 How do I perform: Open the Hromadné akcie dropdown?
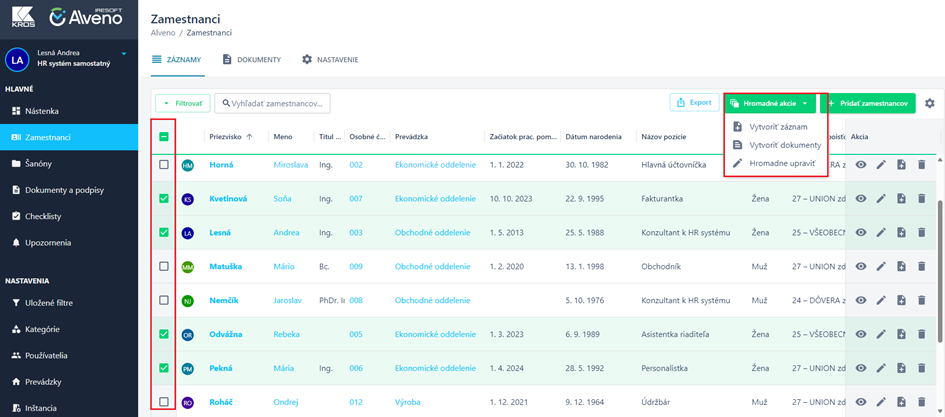click(x=768, y=103)
